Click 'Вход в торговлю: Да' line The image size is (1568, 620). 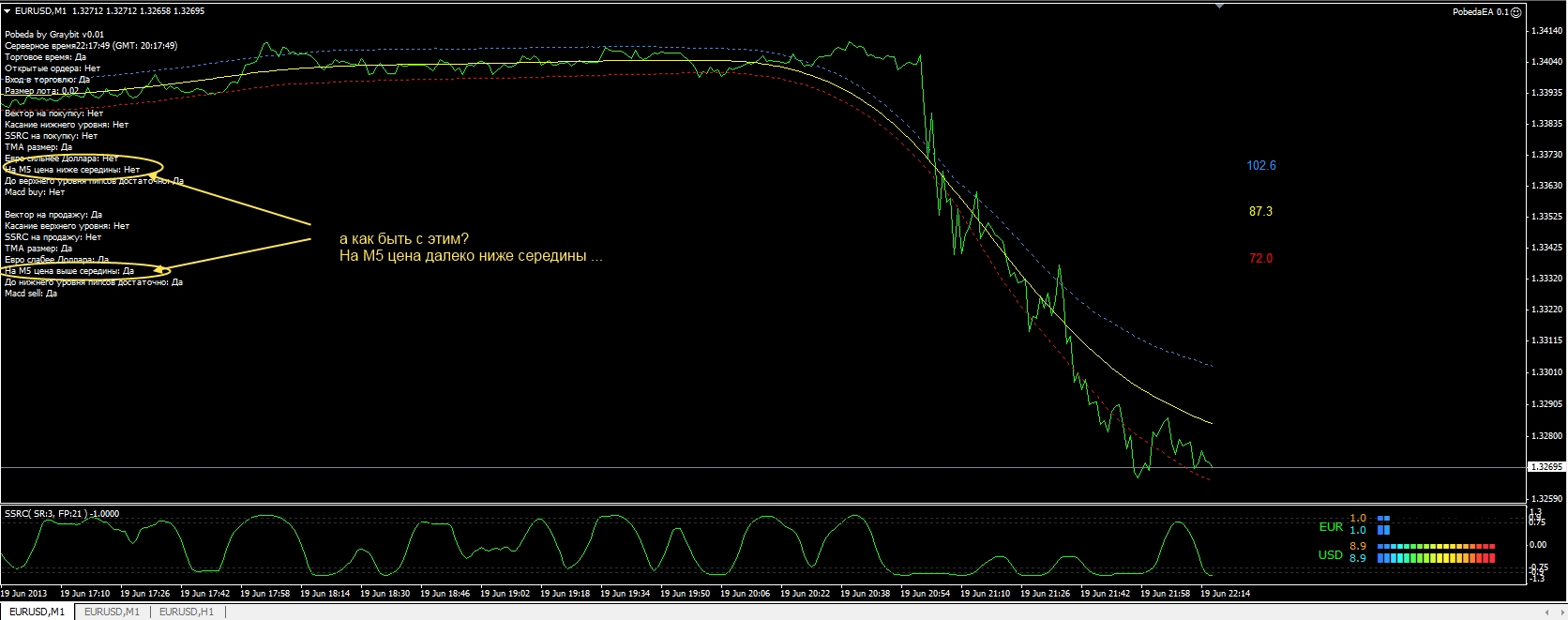point(47,80)
